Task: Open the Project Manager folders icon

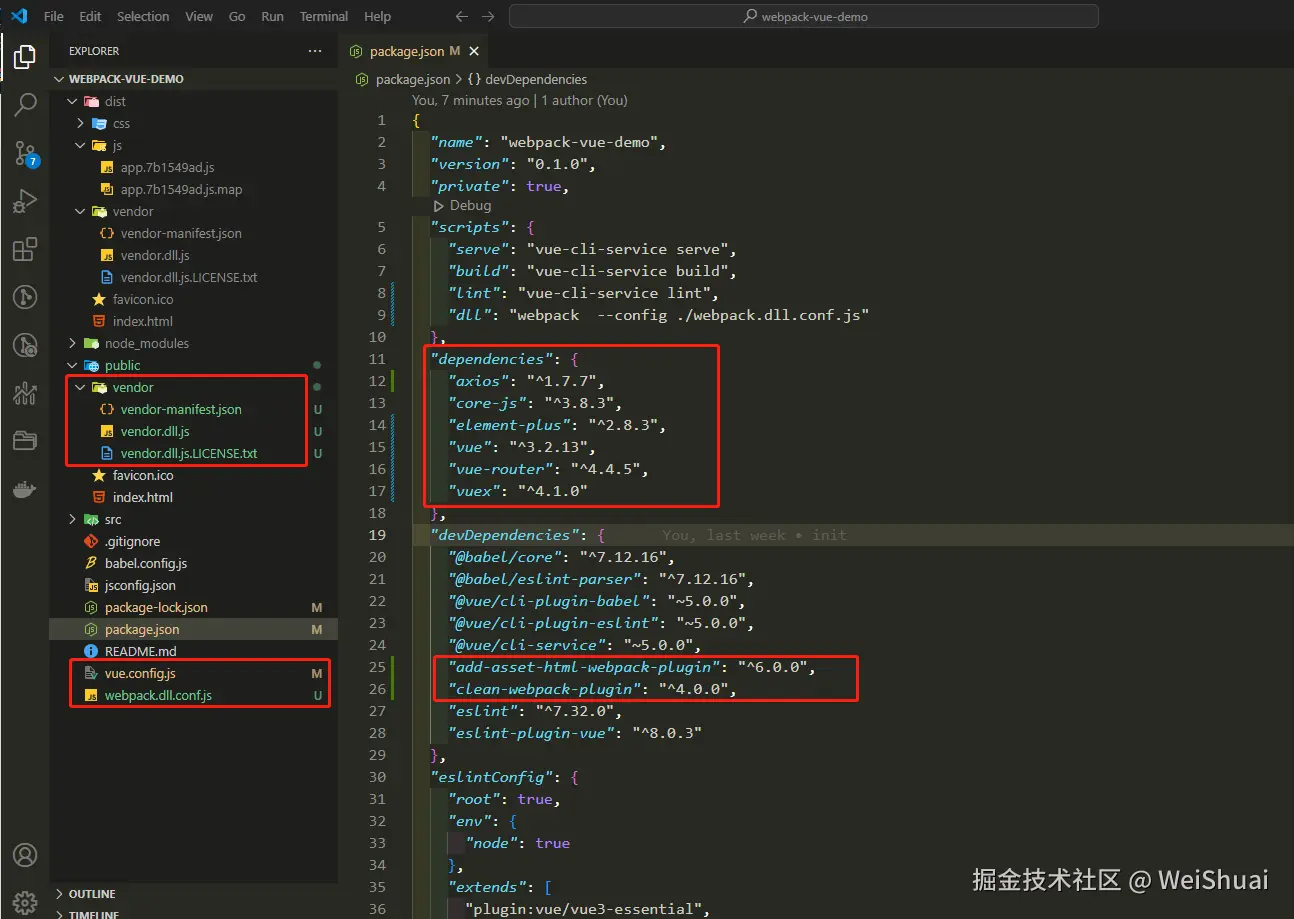Action: click(24, 441)
